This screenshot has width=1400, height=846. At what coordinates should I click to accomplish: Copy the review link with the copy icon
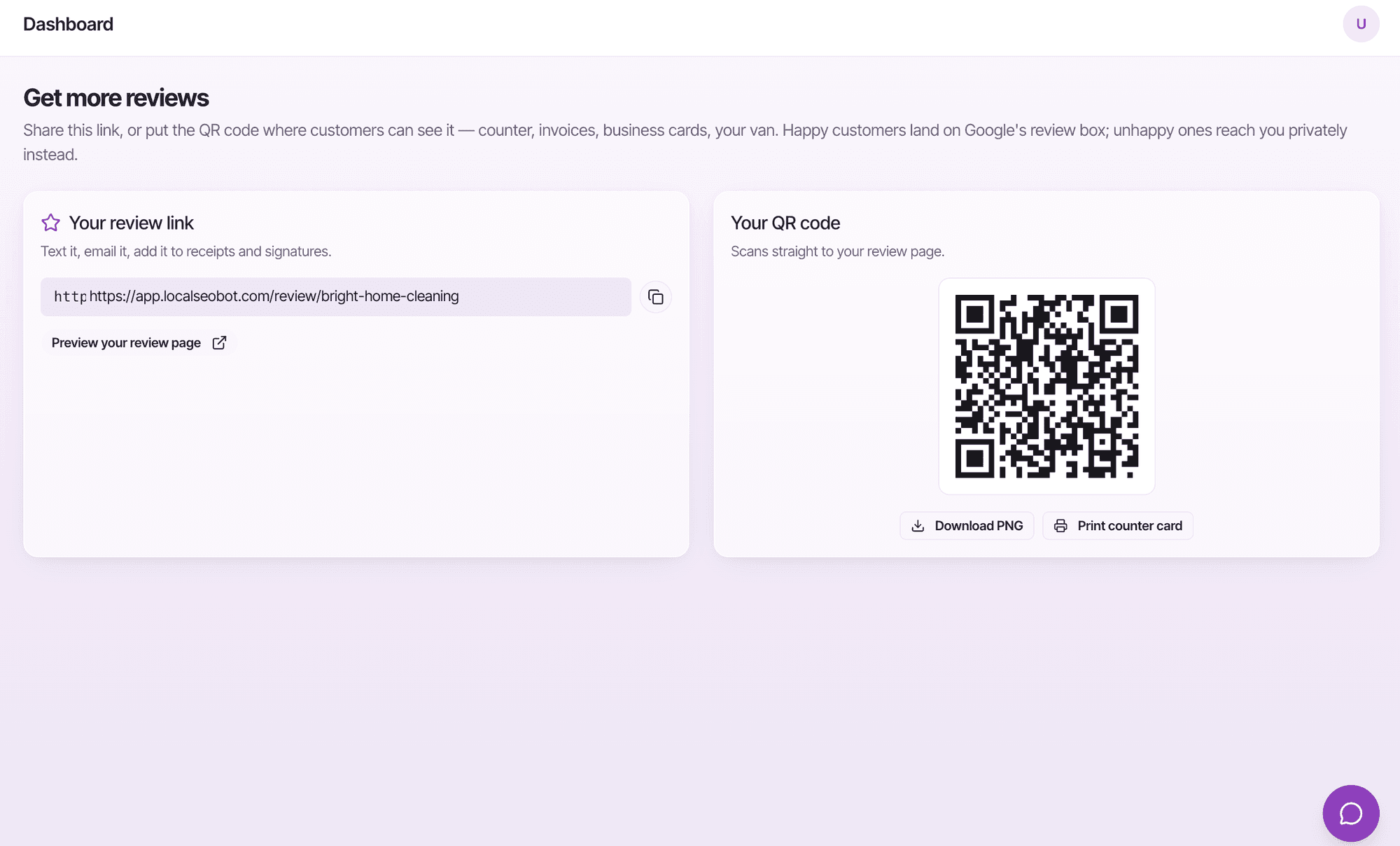click(655, 297)
